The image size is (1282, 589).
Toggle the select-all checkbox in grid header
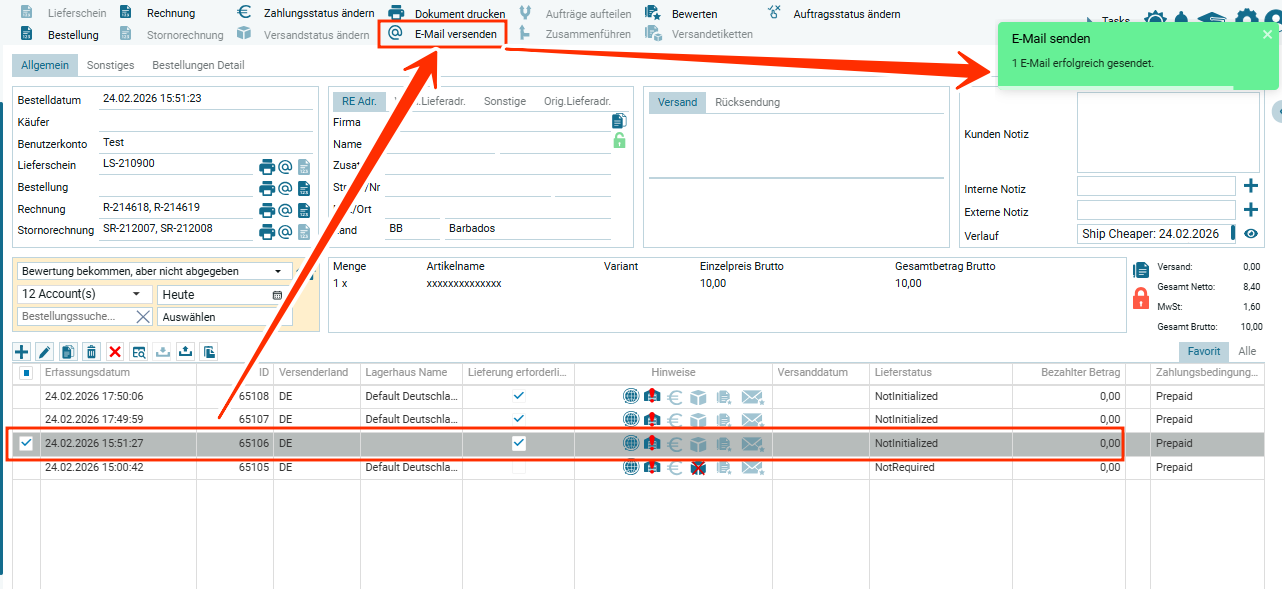(x=27, y=373)
